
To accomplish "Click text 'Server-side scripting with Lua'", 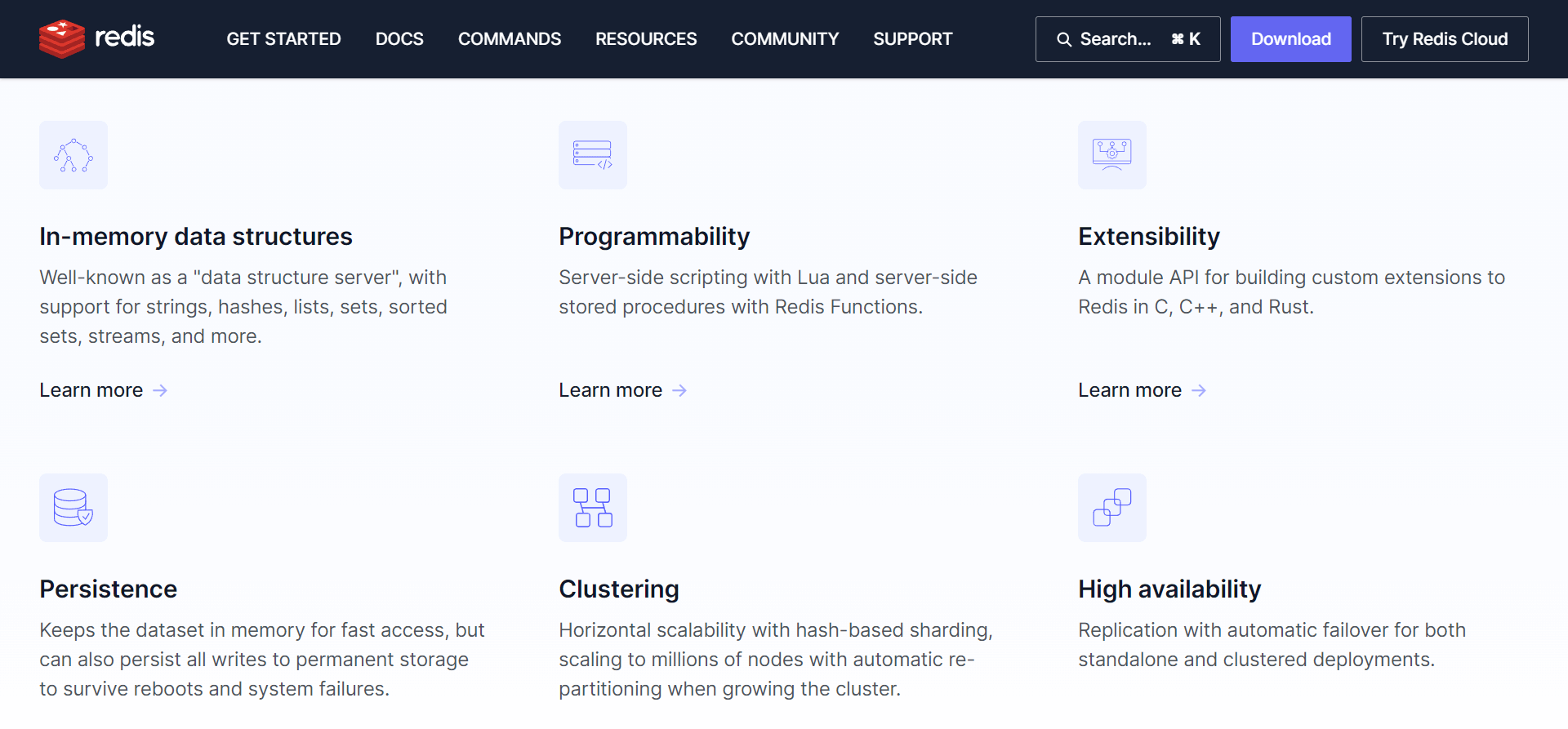I will [694, 278].
